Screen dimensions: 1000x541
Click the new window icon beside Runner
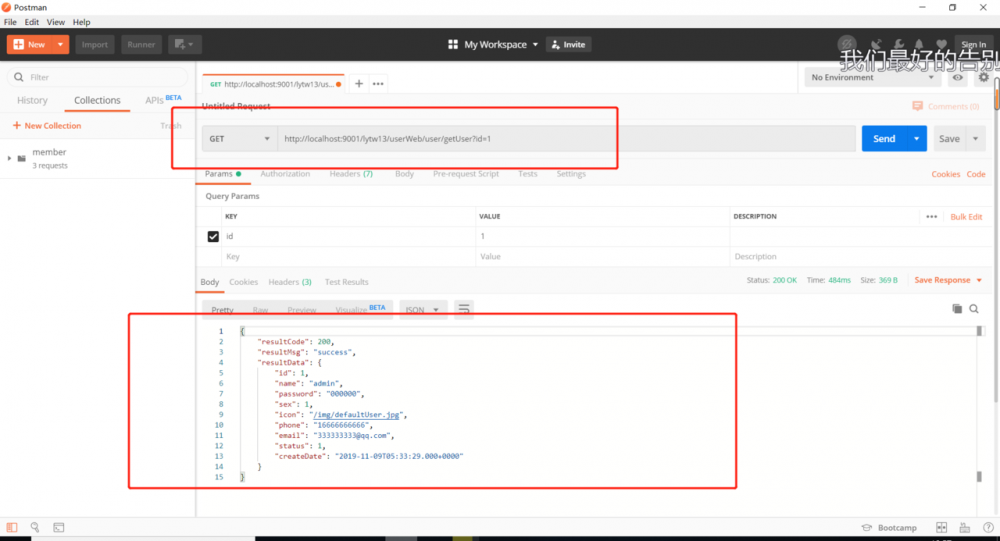184,44
